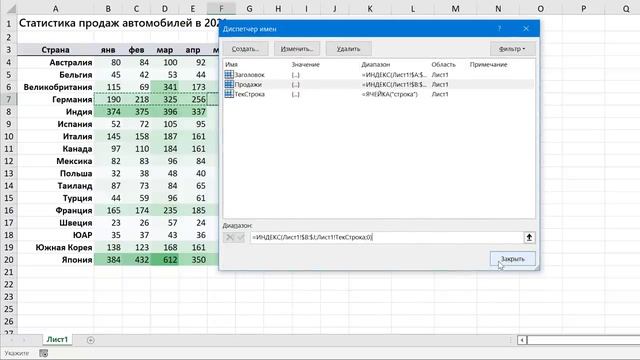The width and height of the screenshot is (640, 360).
Task: Click the cell with value 432
Action: tap(136, 260)
